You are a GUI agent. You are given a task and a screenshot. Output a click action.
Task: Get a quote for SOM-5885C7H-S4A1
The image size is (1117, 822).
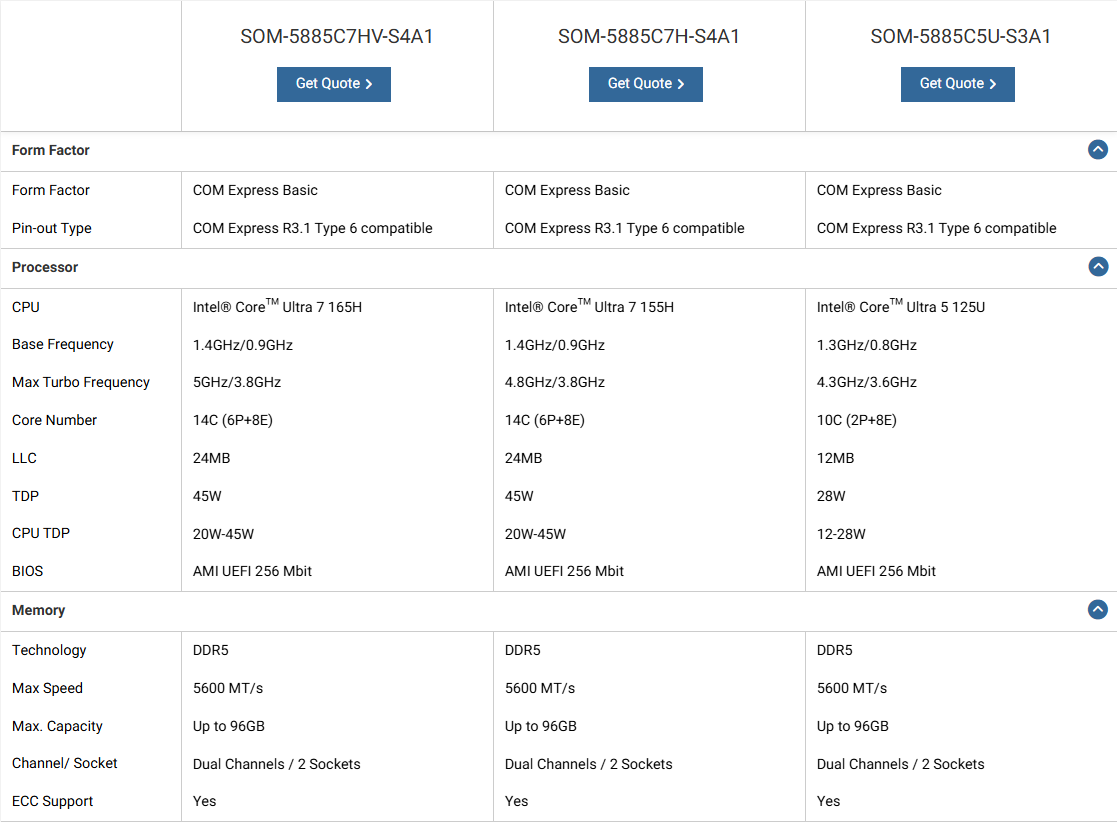(x=645, y=84)
